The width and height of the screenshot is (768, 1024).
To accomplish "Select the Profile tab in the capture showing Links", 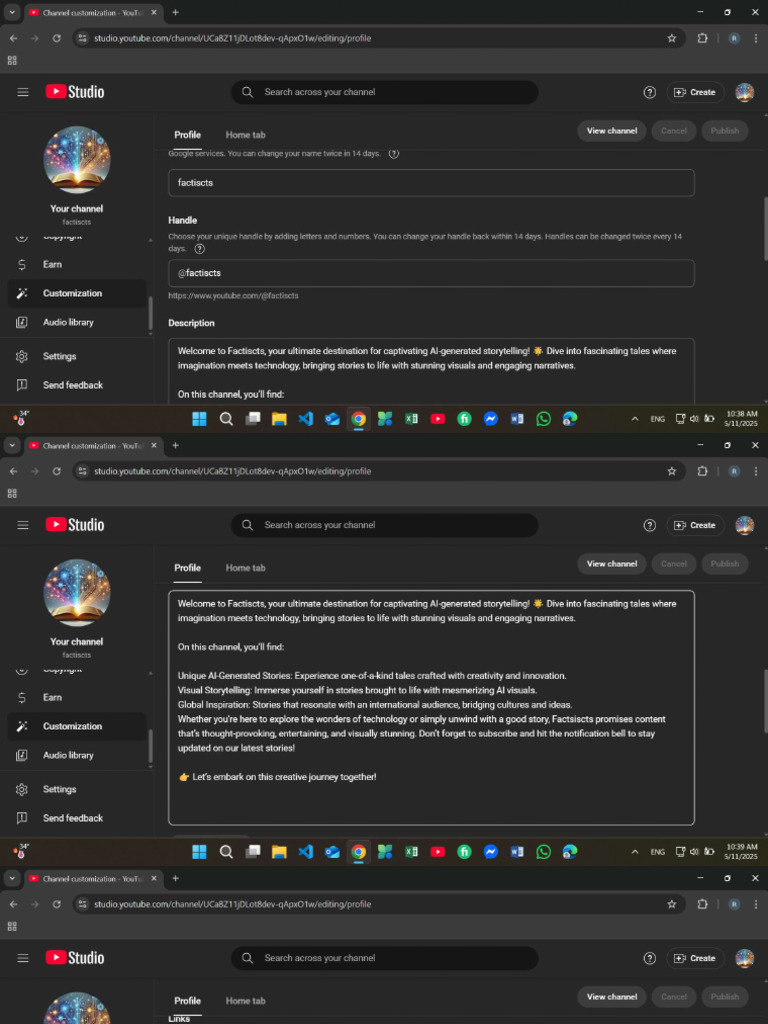I will [187, 1001].
